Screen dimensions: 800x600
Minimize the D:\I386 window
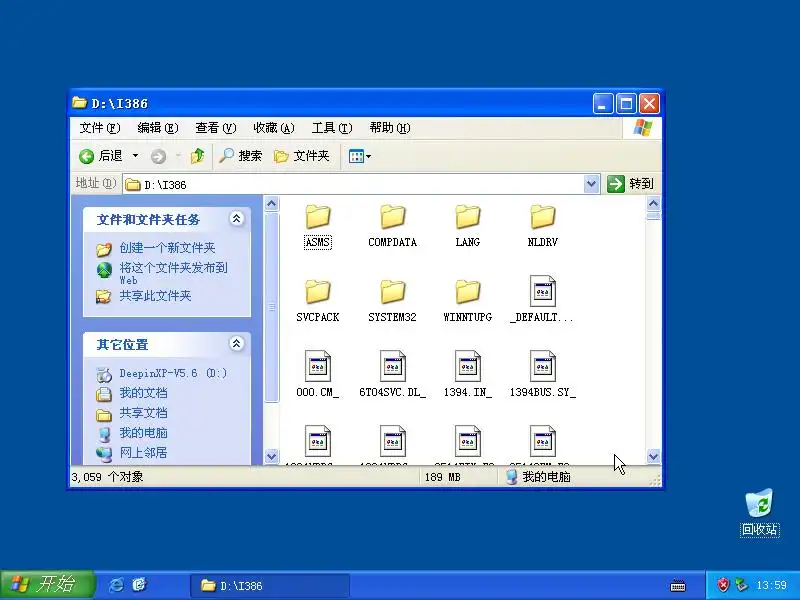pos(603,104)
